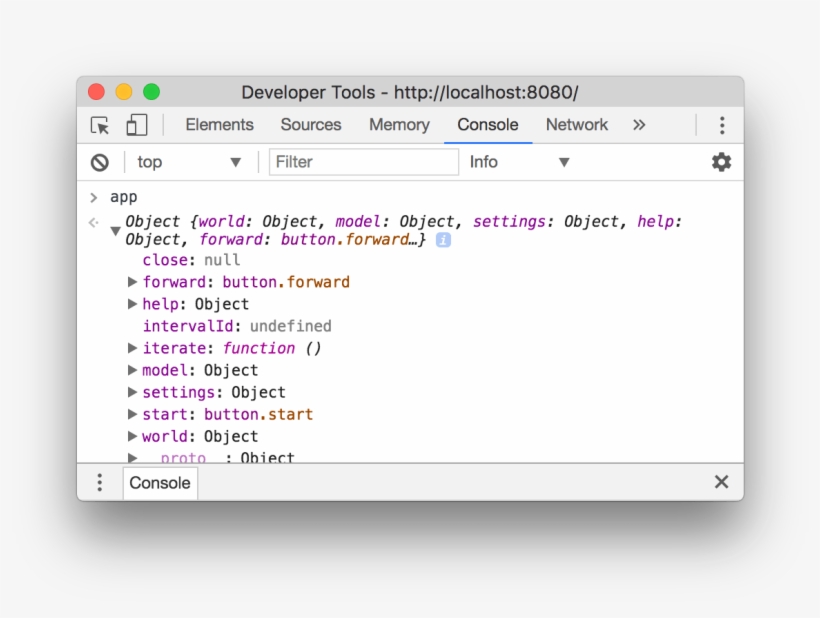Close the drawer with the X button
Screen dimensions: 820x618
[721, 481]
